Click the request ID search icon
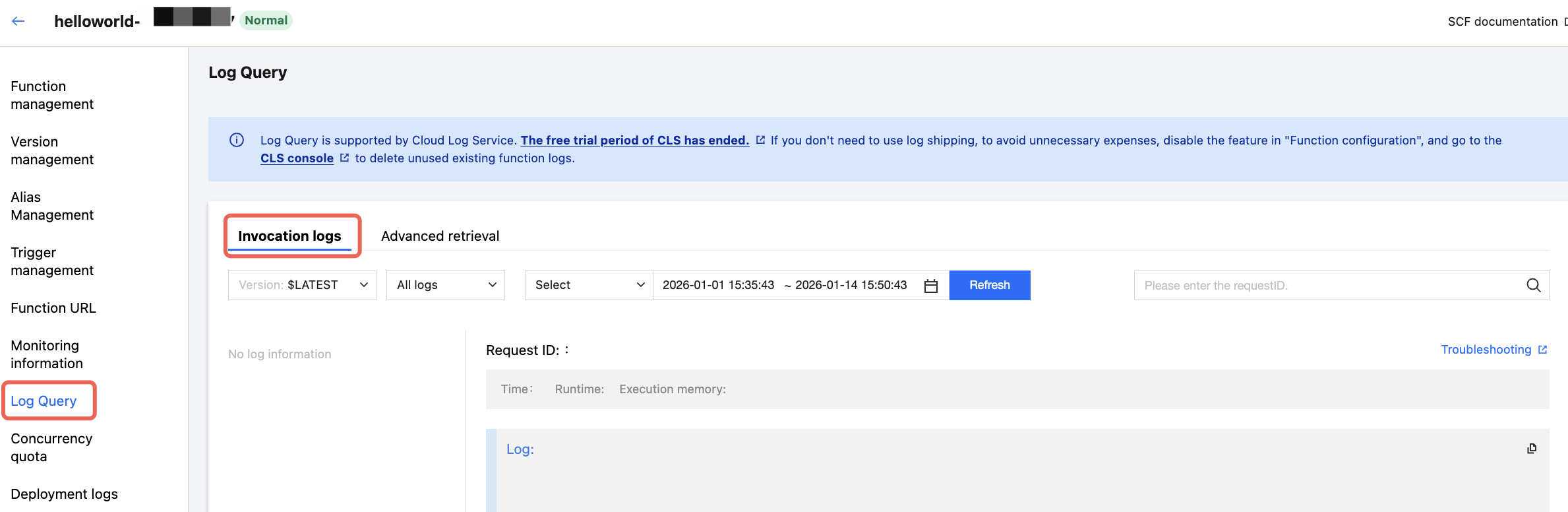1568x512 pixels. tap(1533, 285)
